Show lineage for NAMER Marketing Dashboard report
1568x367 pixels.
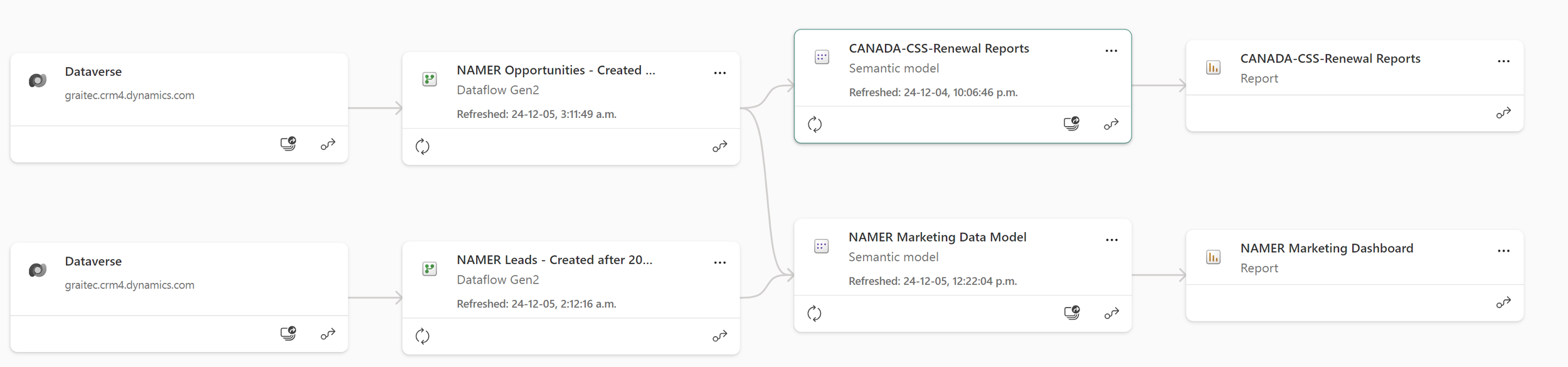coord(1503,303)
